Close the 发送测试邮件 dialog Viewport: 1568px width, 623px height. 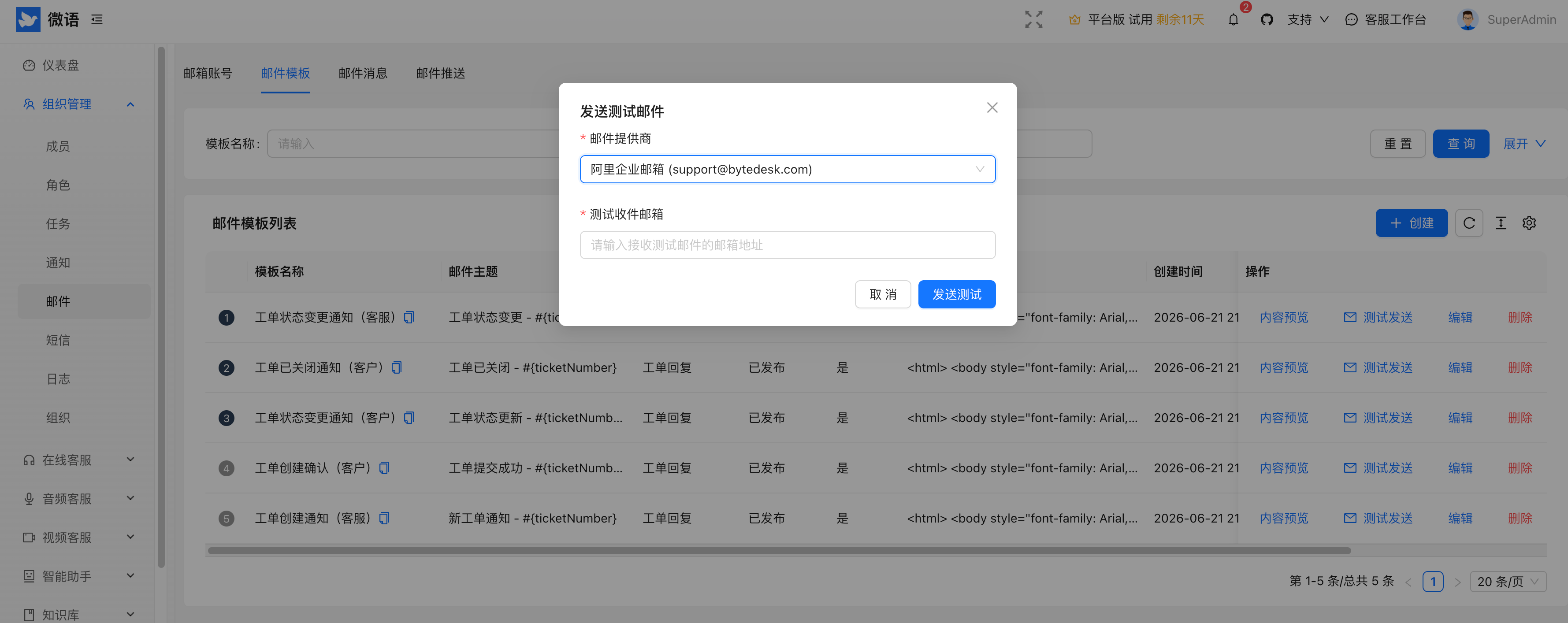click(992, 108)
